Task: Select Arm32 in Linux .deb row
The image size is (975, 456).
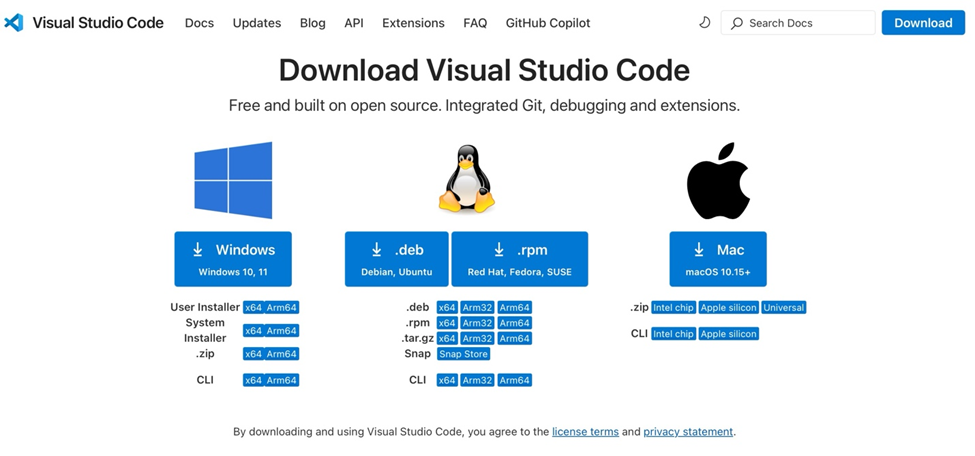Action: tap(478, 307)
